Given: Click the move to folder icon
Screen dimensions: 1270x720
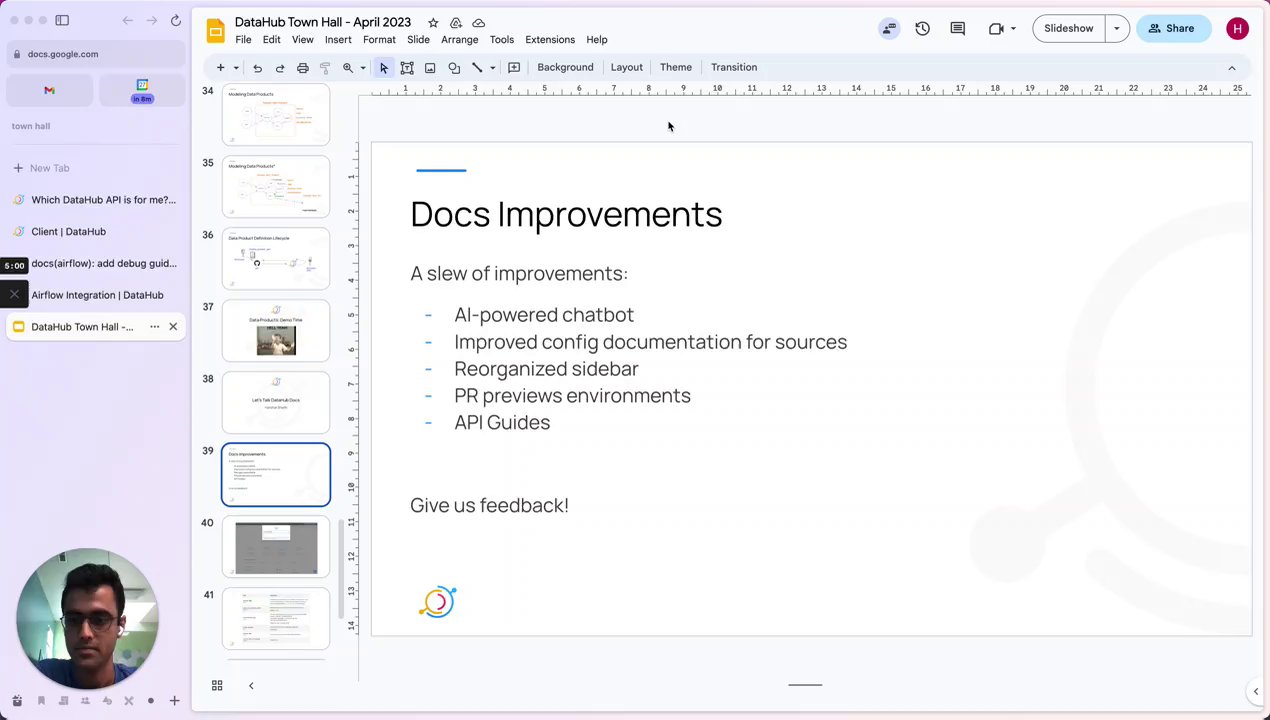Looking at the screenshot, I should click(x=456, y=22).
